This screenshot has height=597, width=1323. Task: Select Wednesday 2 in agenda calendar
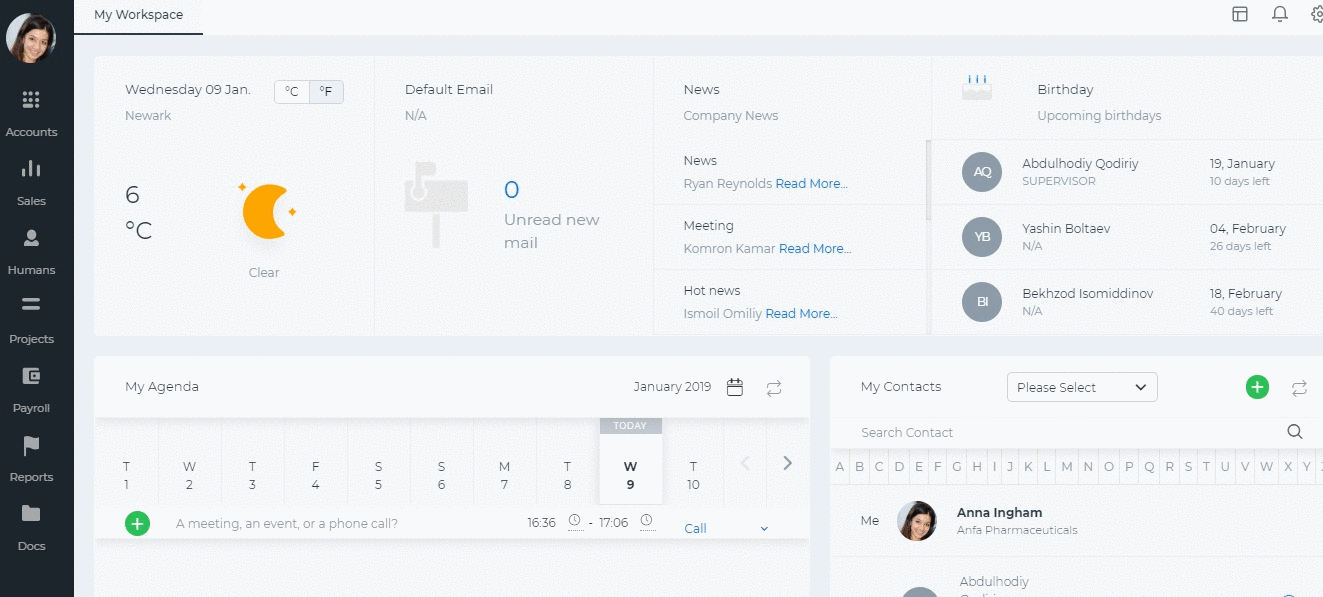click(x=190, y=475)
